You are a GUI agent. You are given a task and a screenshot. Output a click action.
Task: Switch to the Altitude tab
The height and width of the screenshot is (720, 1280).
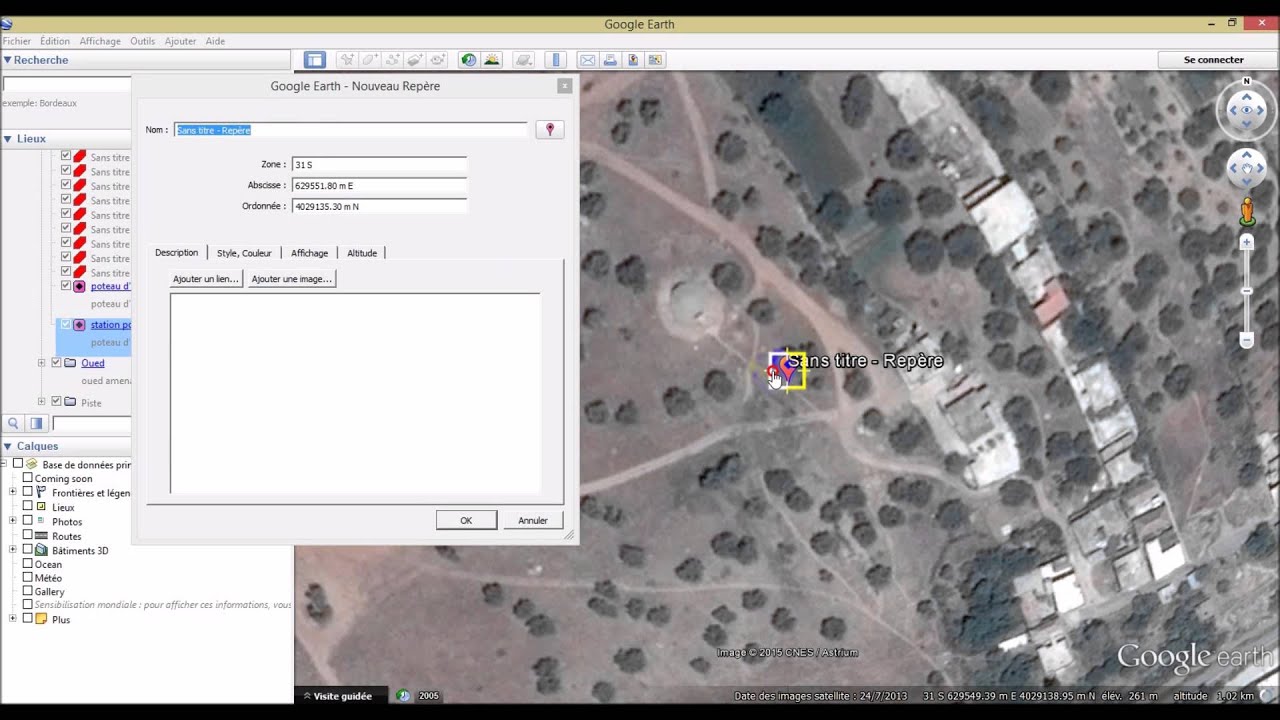(362, 253)
